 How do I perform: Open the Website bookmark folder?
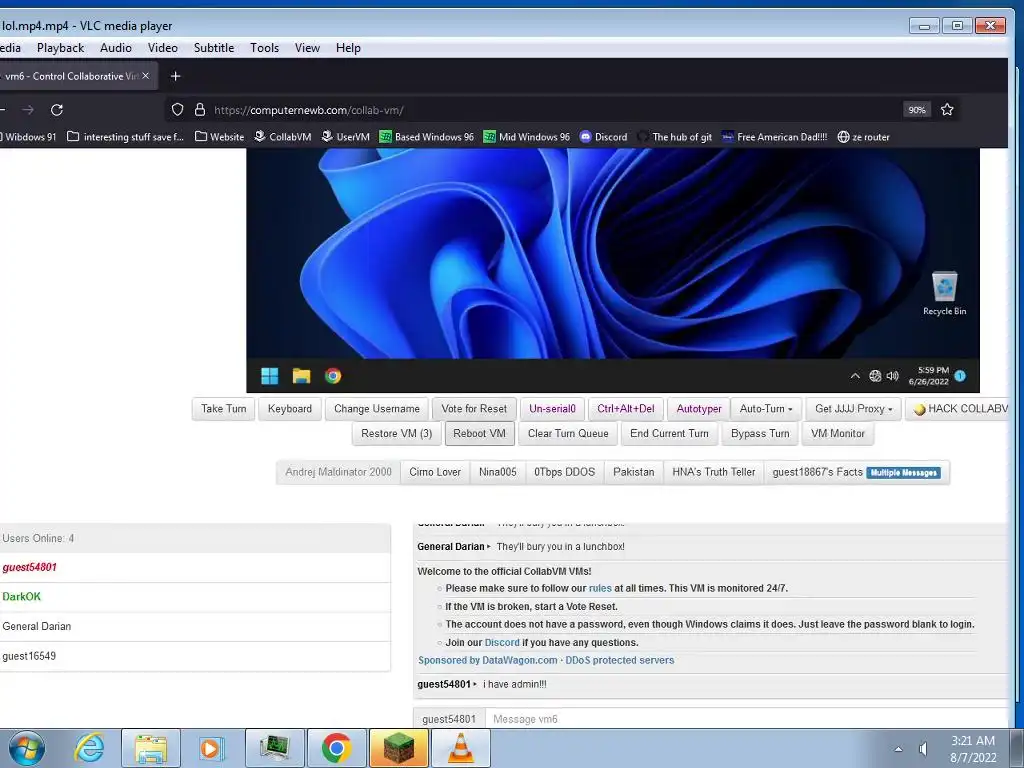point(219,136)
